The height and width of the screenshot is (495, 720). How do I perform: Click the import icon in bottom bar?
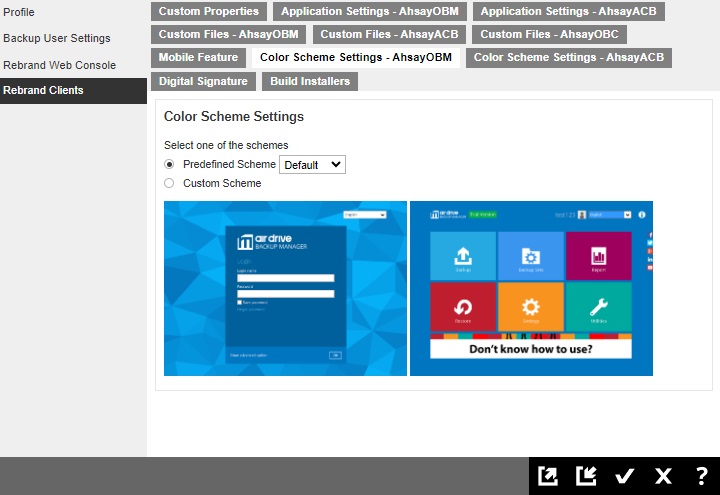586,476
